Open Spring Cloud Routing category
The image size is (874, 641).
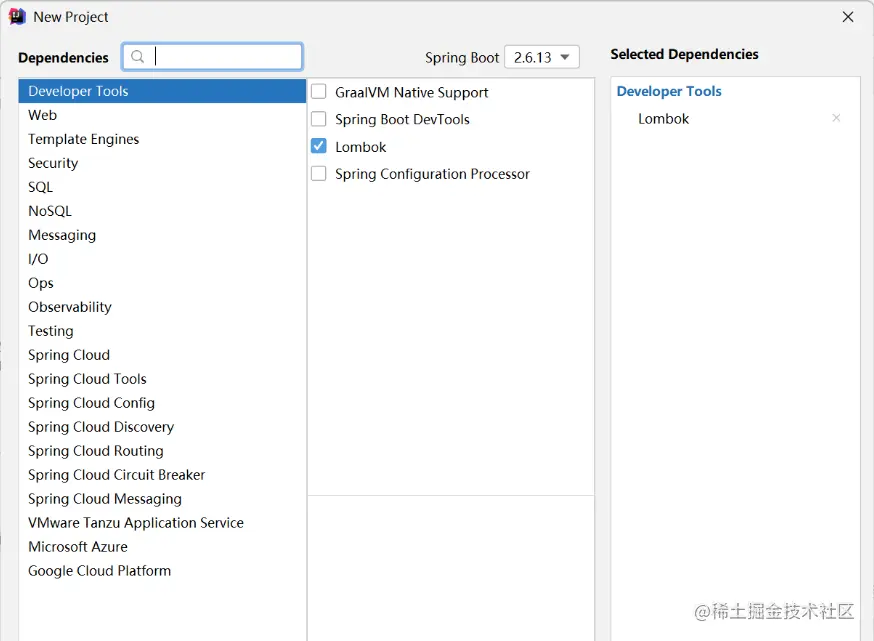[x=162, y=450]
